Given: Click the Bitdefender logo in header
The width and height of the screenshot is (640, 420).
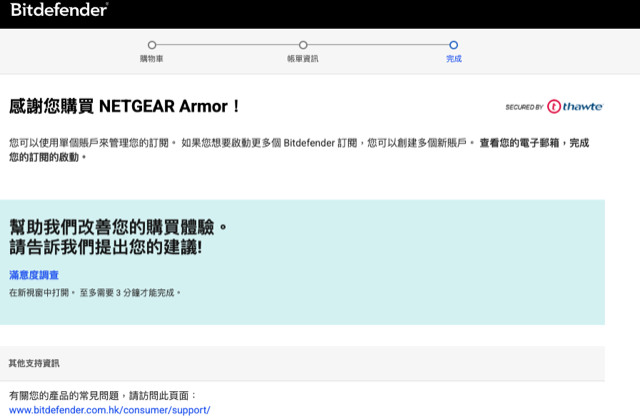Looking at the screenshot, I should [59, 10].
